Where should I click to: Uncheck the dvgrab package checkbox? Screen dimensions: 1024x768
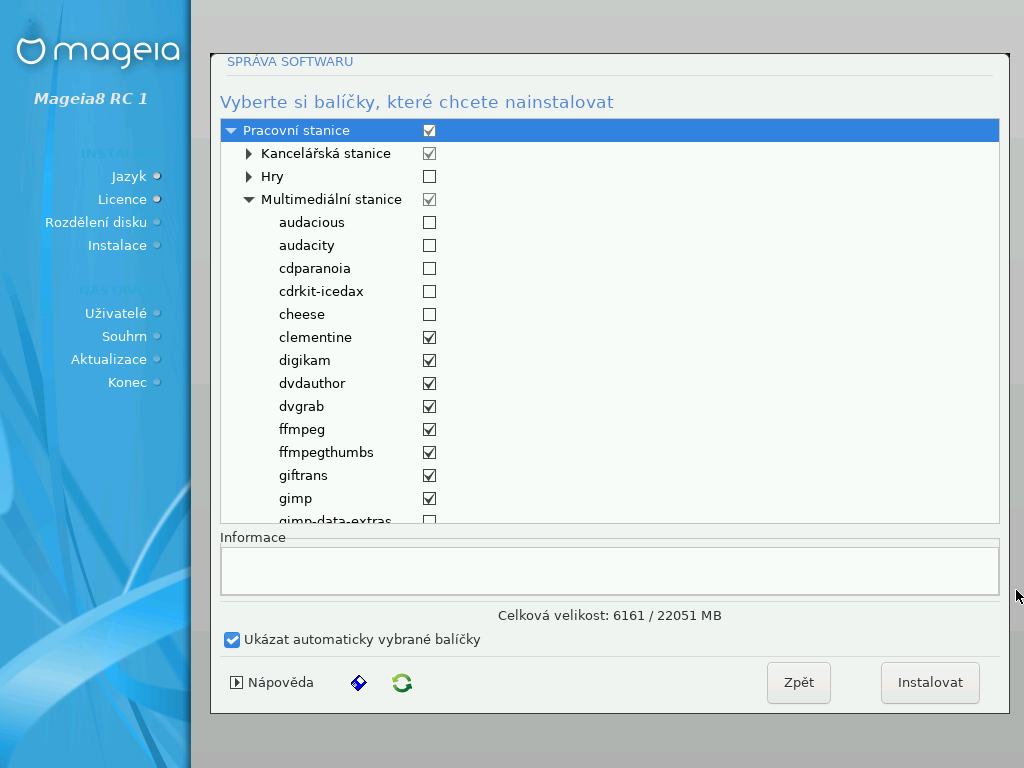coord(429,406)
